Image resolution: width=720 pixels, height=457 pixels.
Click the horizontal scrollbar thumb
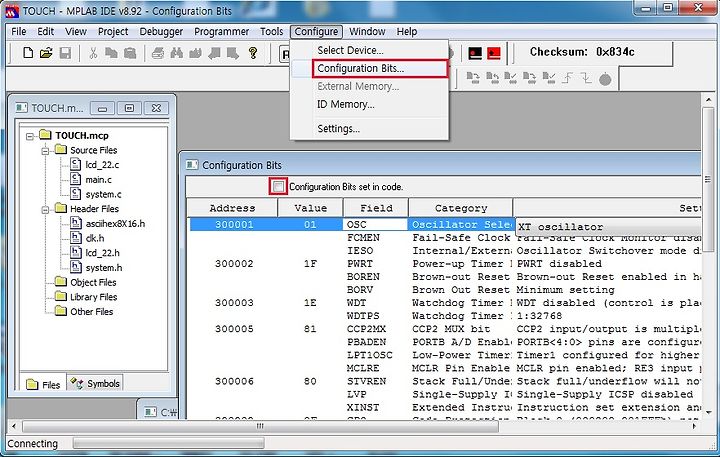(260, 426)
